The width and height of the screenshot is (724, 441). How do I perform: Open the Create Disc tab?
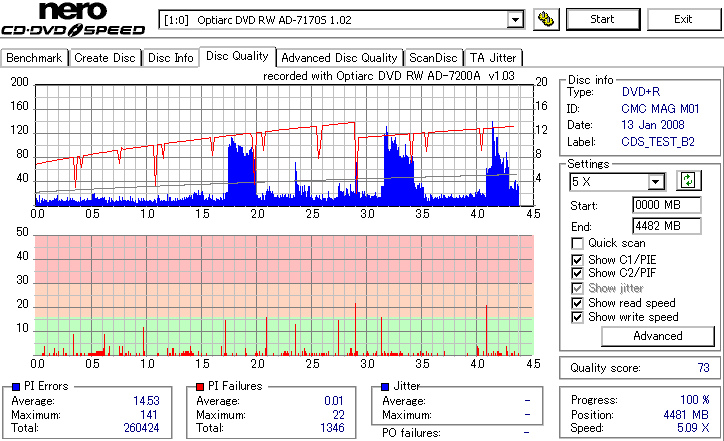pyautogui.click(x=105, y=58)
